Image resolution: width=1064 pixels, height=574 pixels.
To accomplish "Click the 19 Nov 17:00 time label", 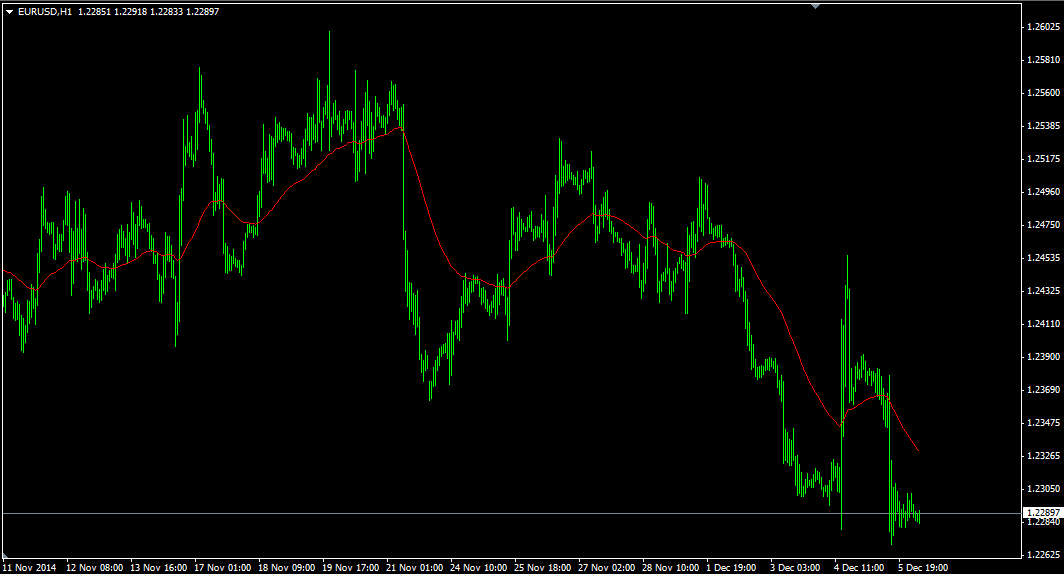I will click(351, 567).
